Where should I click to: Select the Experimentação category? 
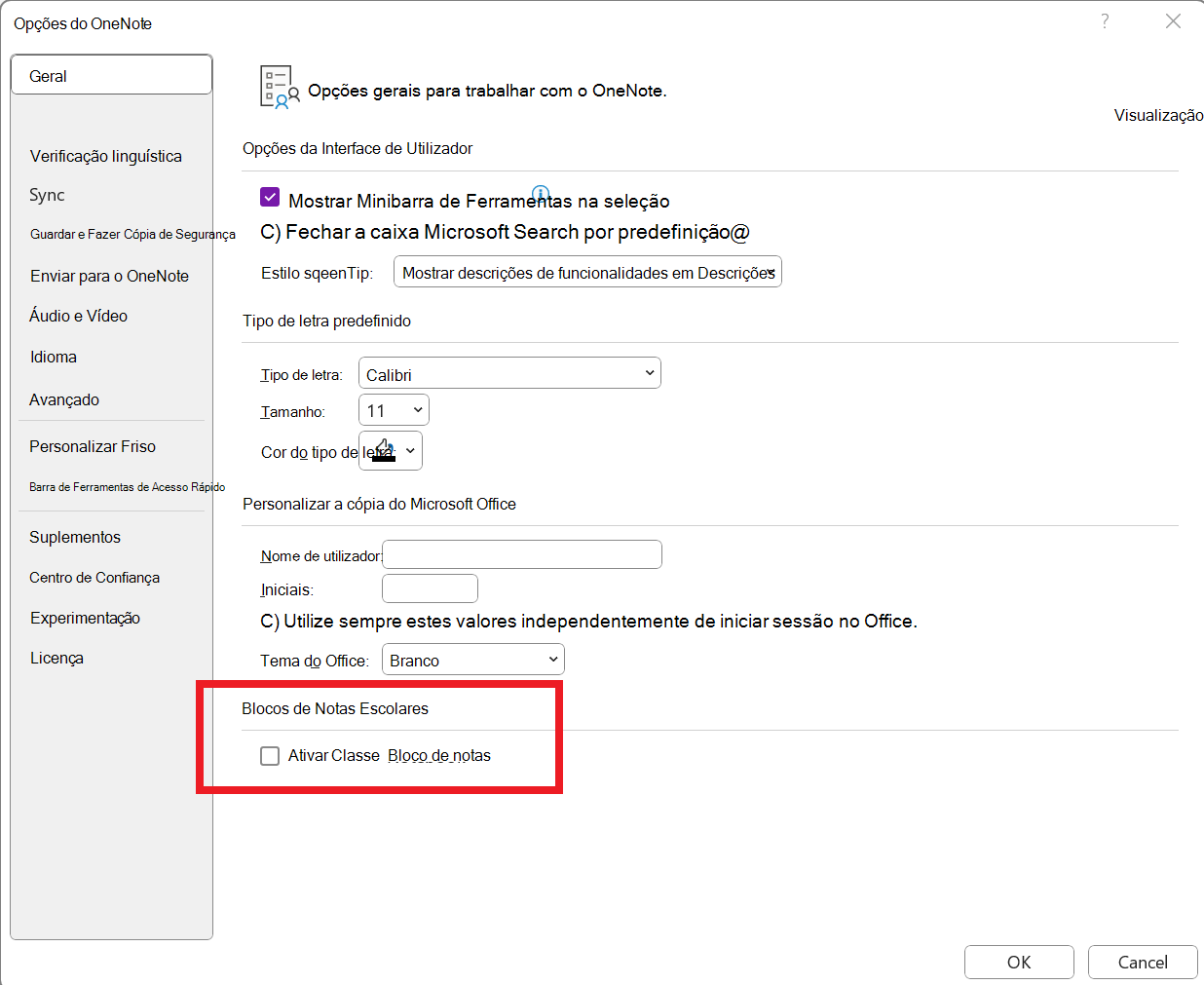point(85,618)
